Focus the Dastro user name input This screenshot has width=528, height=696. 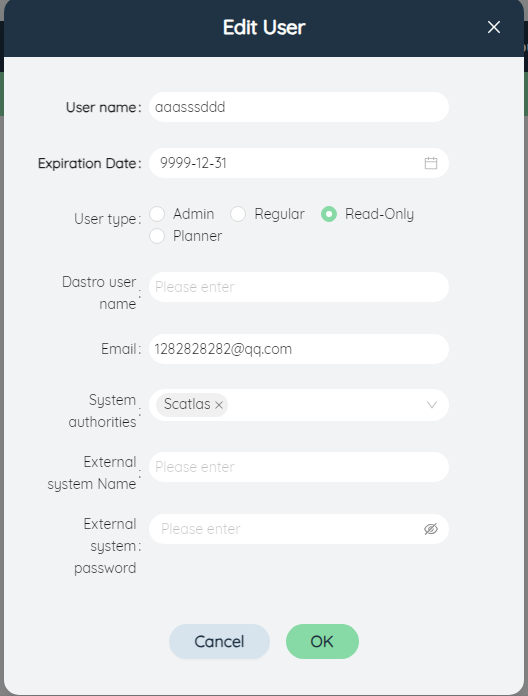pos(299,287)
